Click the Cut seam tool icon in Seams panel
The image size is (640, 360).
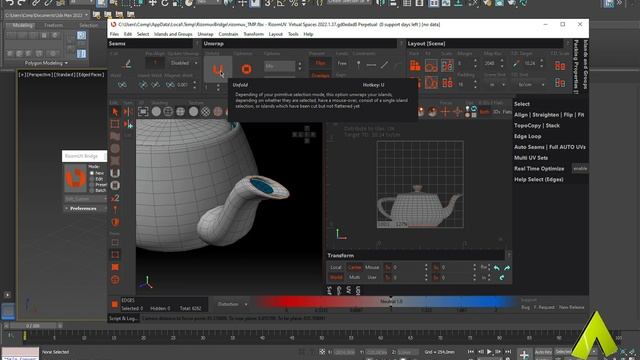[127, 64]
